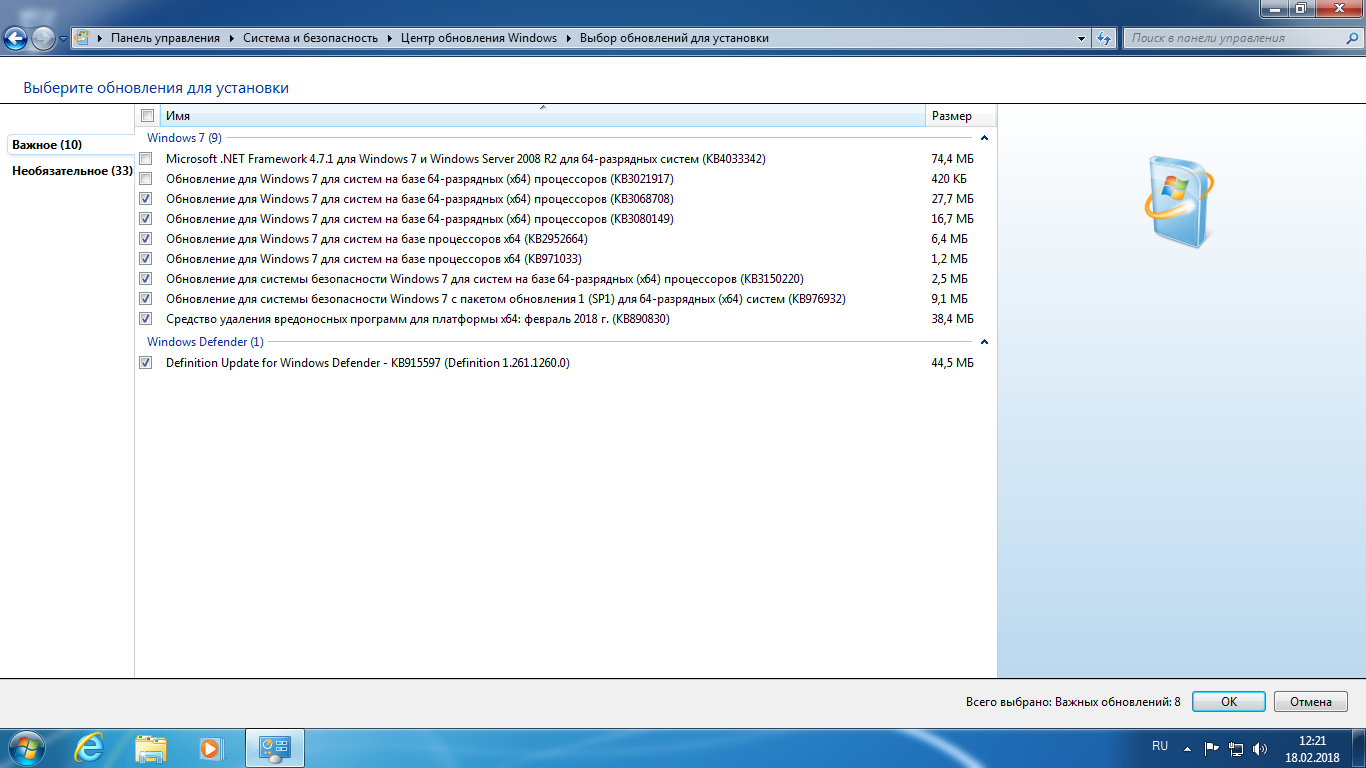The width and height of the screenshot is (1366, 768).
Task: Select Definition Update for Windows Defender name
Action: pos(368,363)
